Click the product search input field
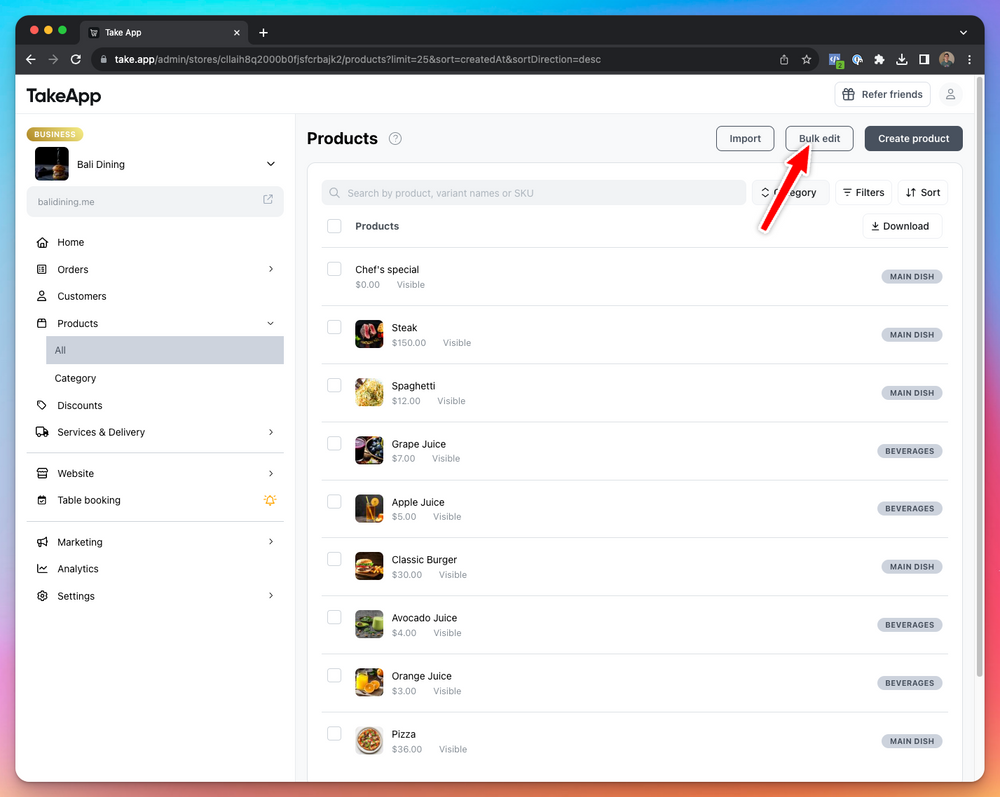The width and height of the screenshot is (1000, 797). coord(534,193)
